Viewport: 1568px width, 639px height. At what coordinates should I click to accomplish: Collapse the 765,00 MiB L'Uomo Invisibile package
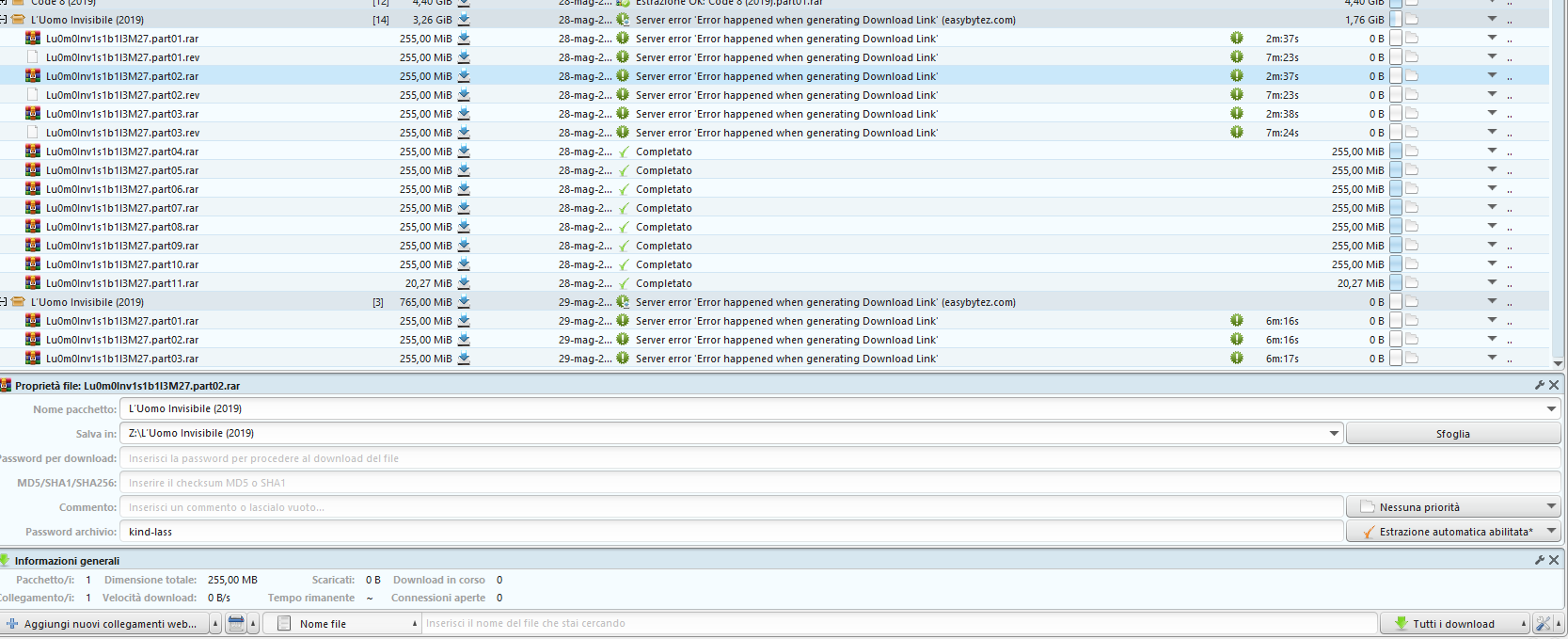pos(4,301)
